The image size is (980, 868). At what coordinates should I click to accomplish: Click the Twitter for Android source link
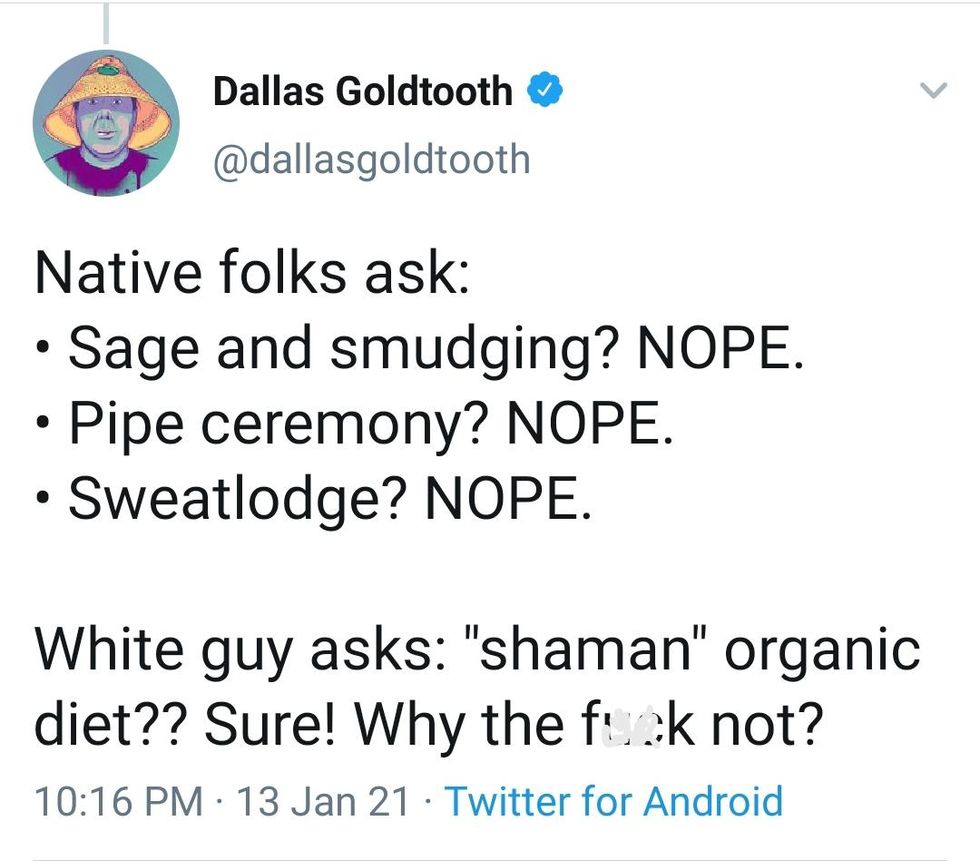pos(612,801)
